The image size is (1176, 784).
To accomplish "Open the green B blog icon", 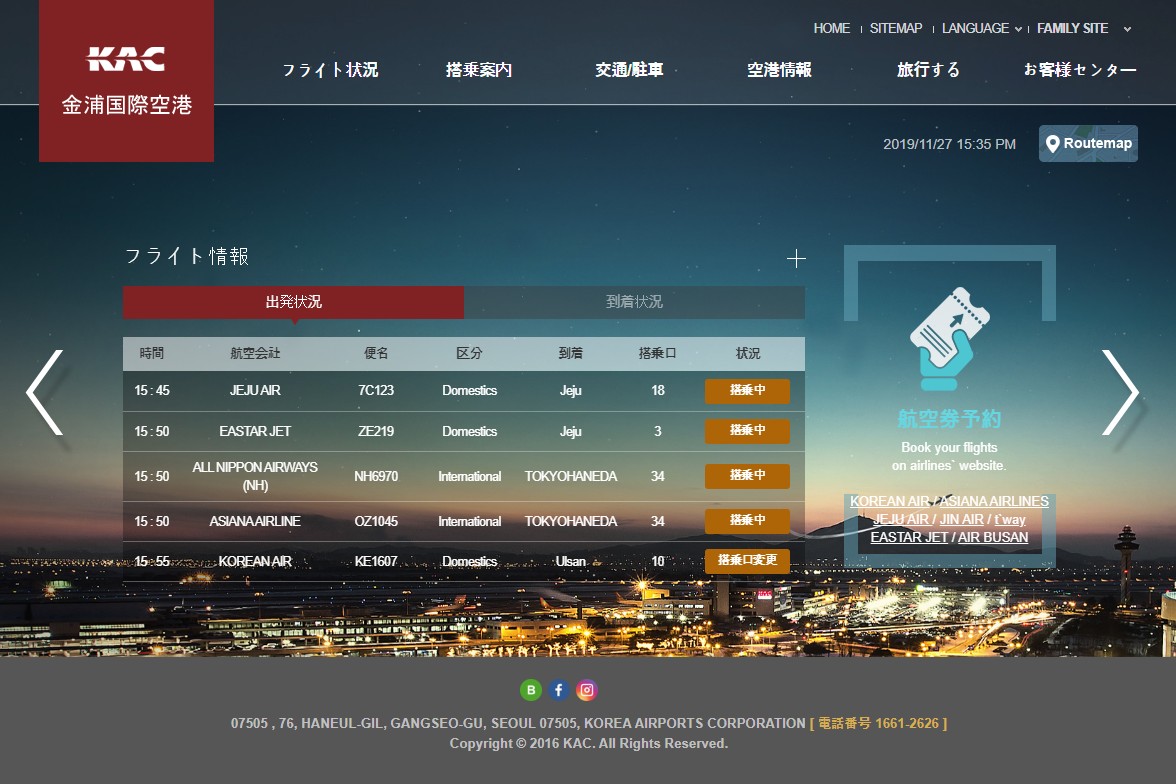I will pos(531,690).
